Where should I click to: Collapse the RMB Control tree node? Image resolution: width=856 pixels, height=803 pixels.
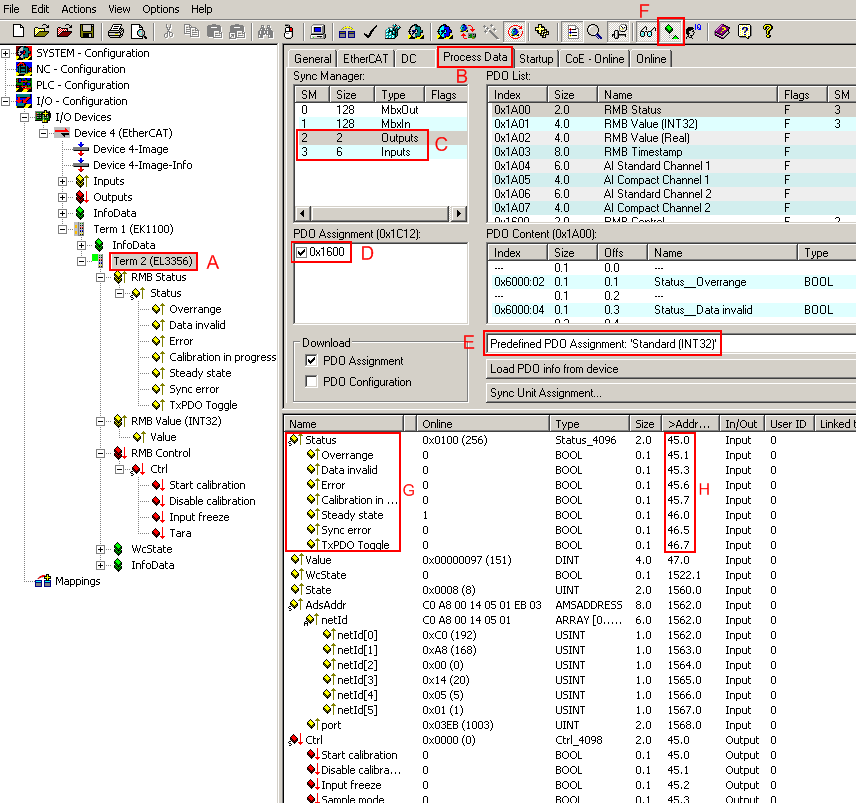(101, 453)
